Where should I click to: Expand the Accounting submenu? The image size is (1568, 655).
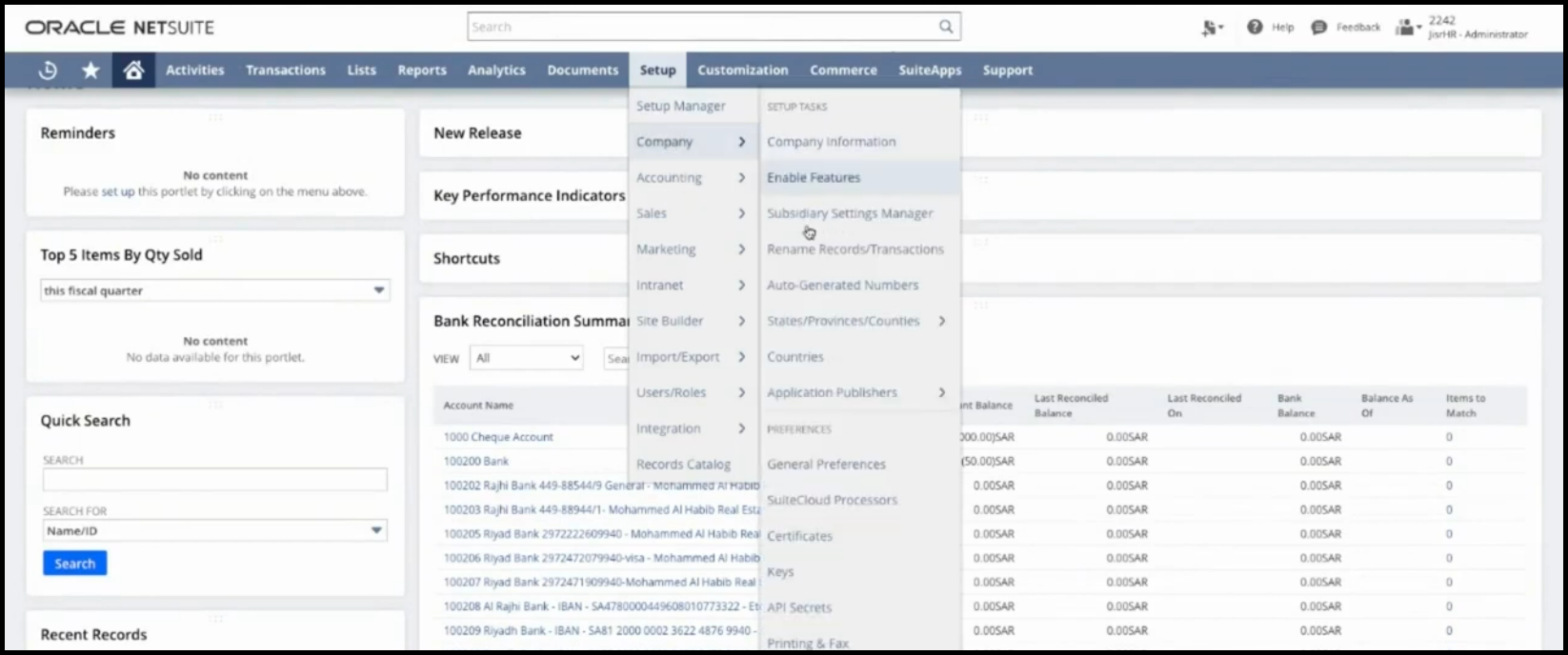pyautogui.click(x=690, y=178)
